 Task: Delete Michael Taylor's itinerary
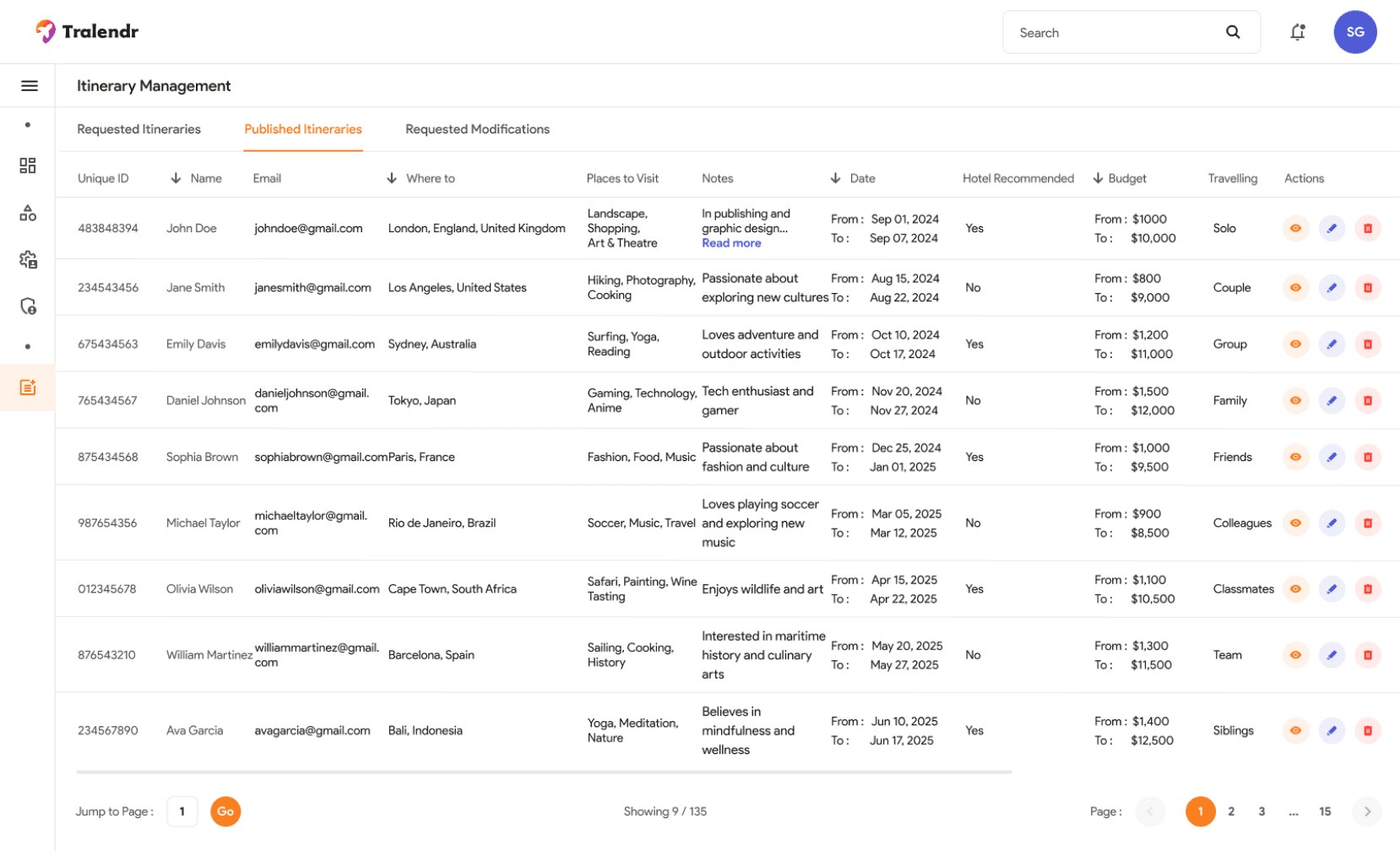1368,523
